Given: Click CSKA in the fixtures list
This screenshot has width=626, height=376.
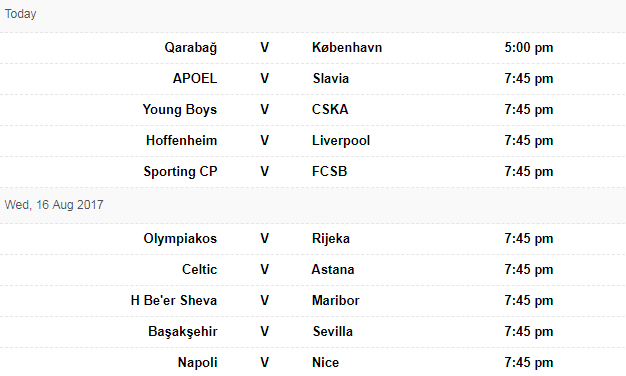Looking at the screenshot, I should pos(330,109).
